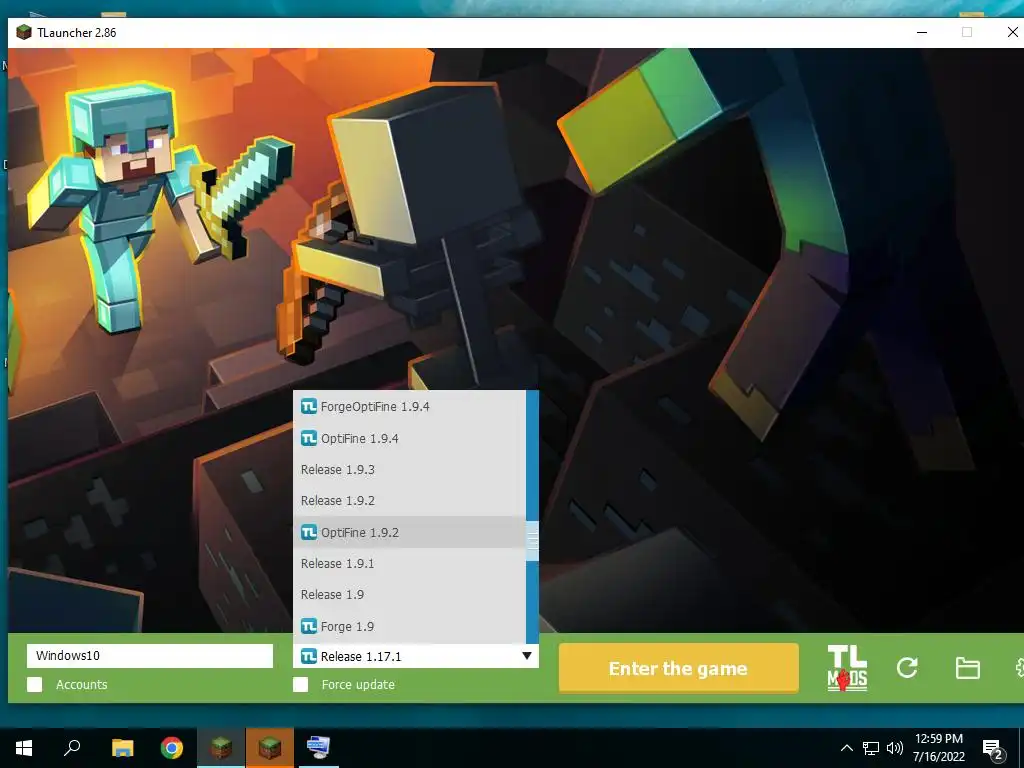Image resolution: width=1024 pixels, height=768 pixels.
Task: Open the computer monitor taskbar app
Action: 319,748
